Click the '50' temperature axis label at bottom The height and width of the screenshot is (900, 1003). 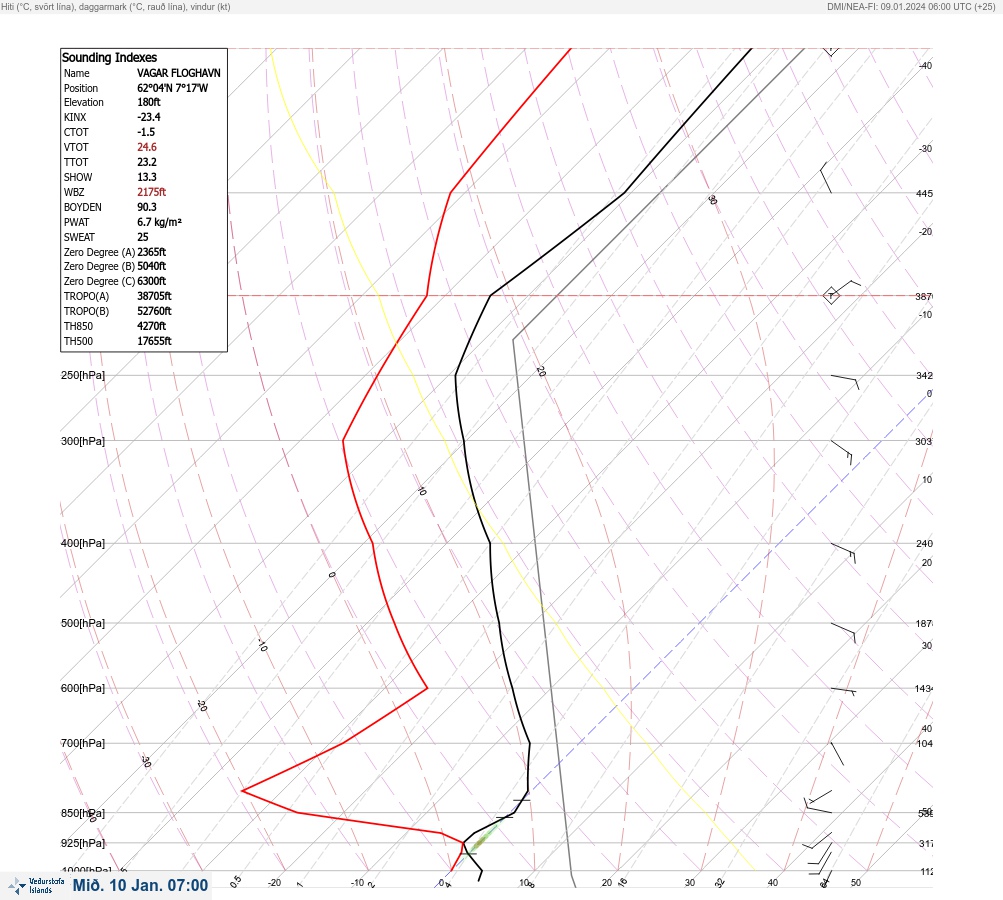point(856,883)
